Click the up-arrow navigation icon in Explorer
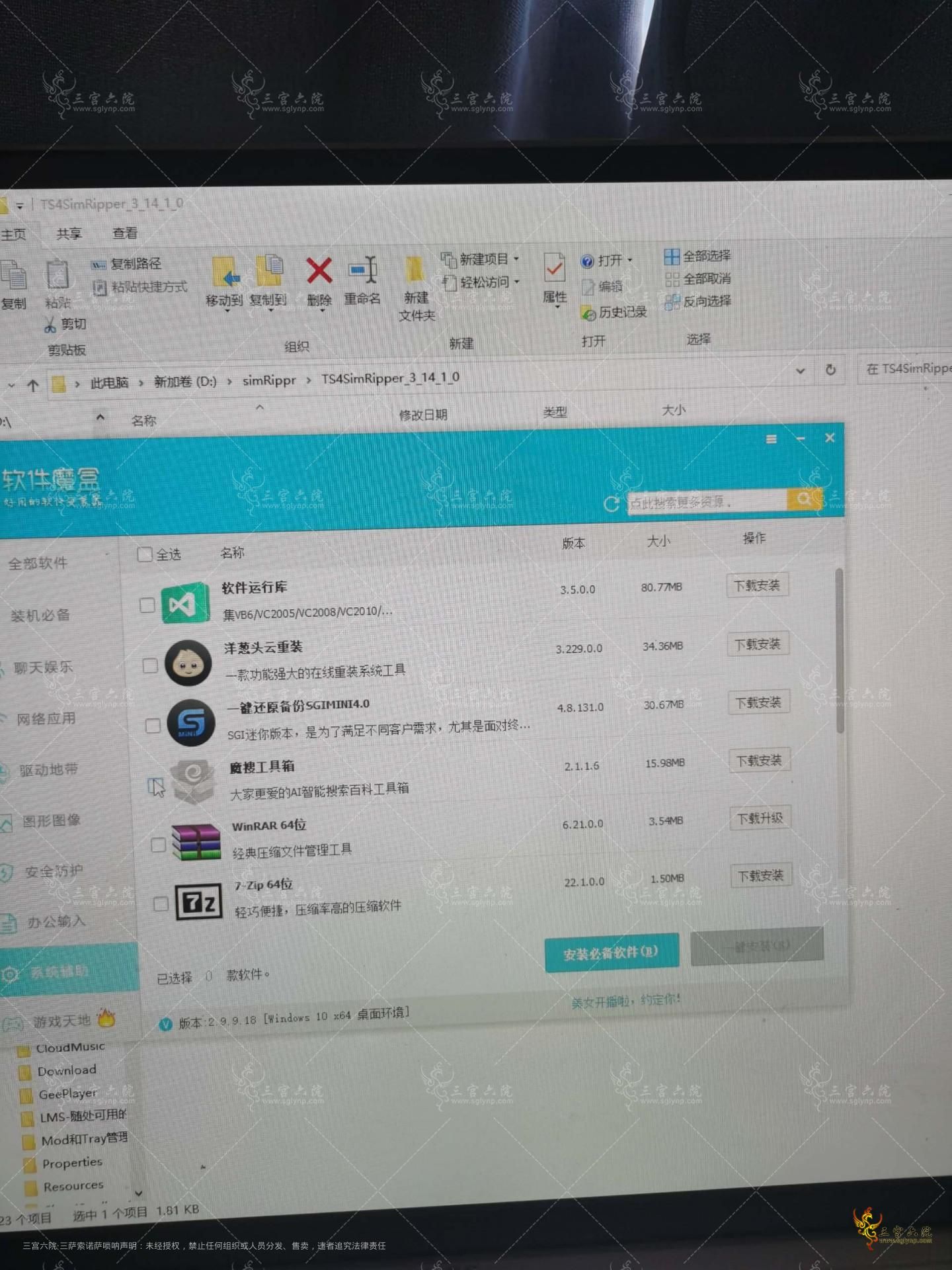 [x=33, y=385]
